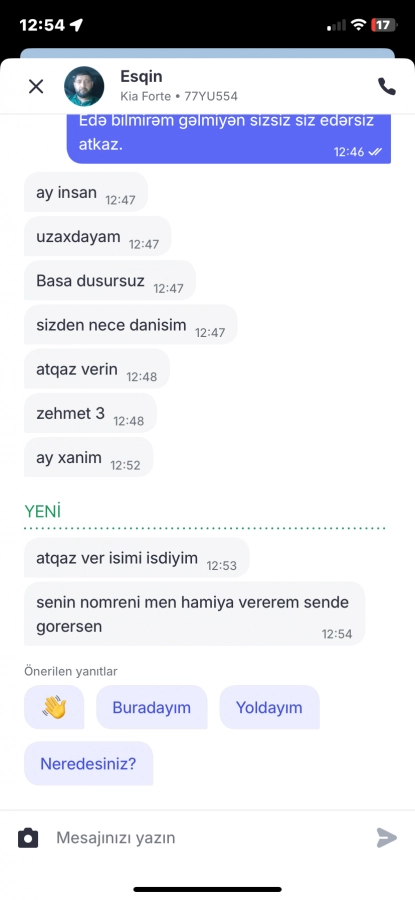This screenshot has height=900, width=415.
Task: Close the chat with X icon
Action: pyautogui.click(x=36, y=87)
